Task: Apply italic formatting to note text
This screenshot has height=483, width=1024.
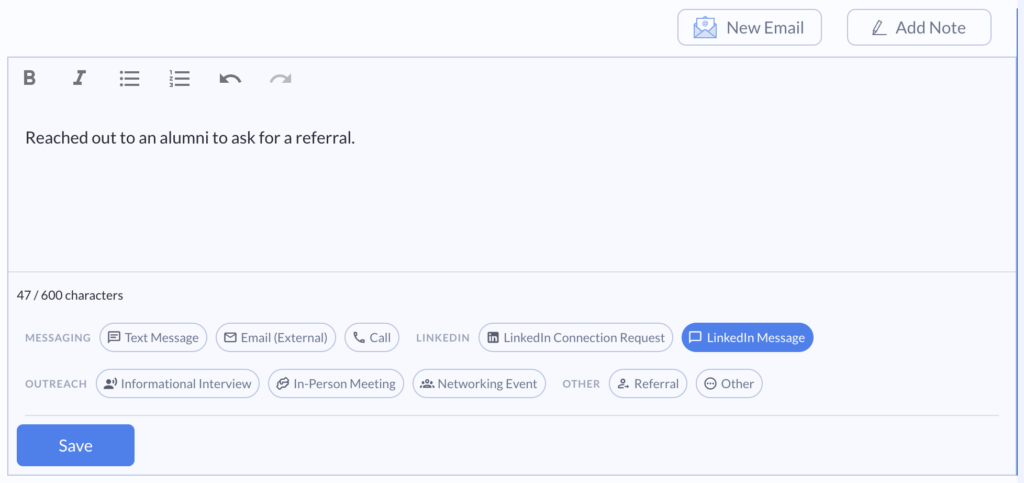Action: click(x=79, y=78)
